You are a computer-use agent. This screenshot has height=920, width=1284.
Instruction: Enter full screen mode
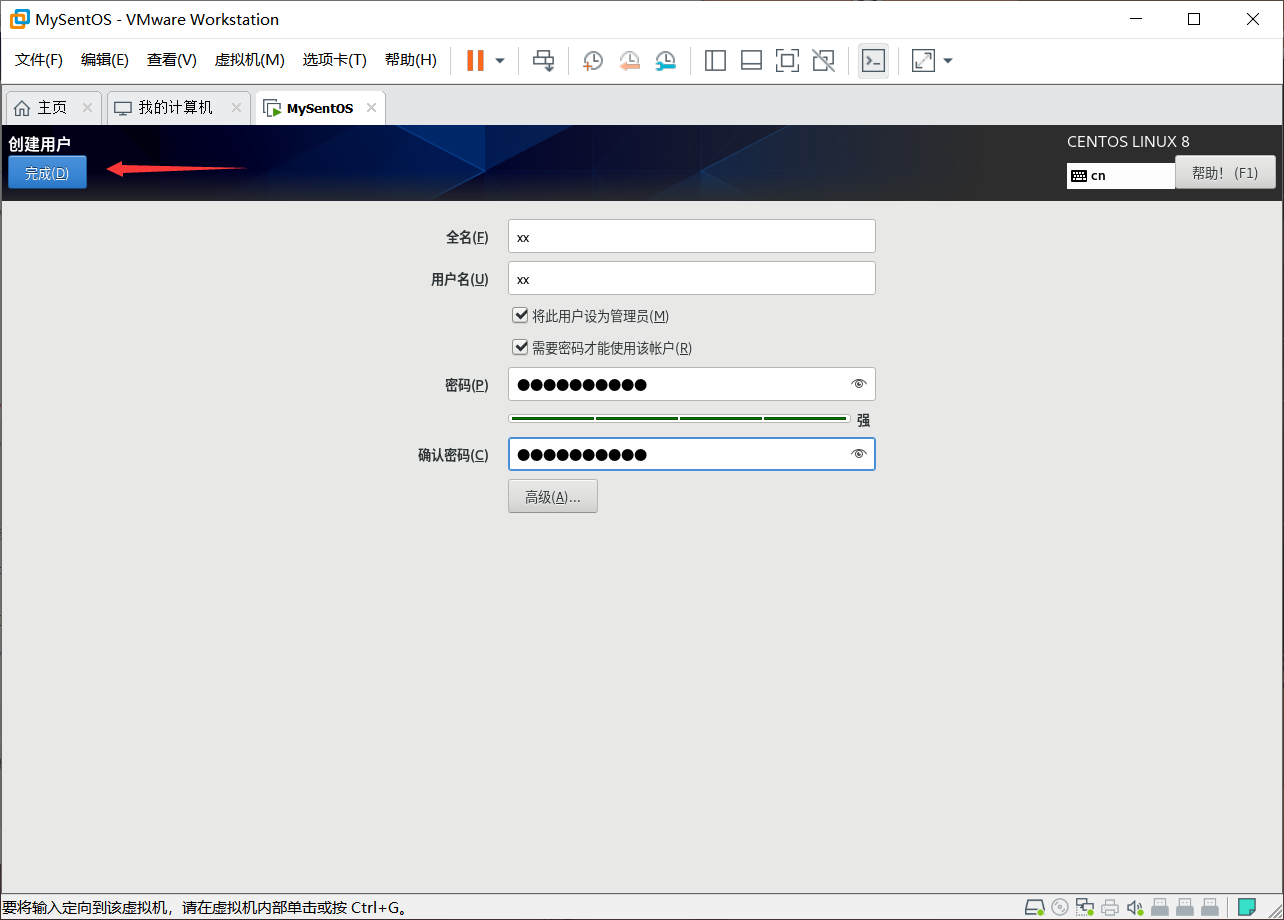787,61
